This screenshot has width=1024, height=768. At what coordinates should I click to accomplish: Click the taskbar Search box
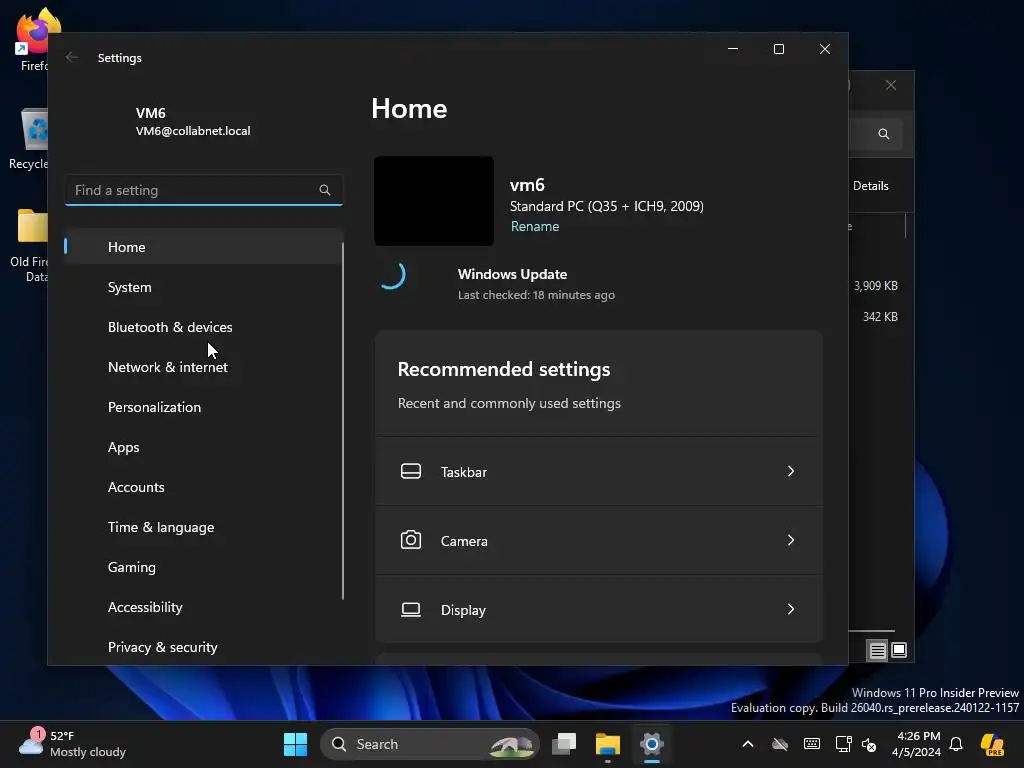[430, 744]
